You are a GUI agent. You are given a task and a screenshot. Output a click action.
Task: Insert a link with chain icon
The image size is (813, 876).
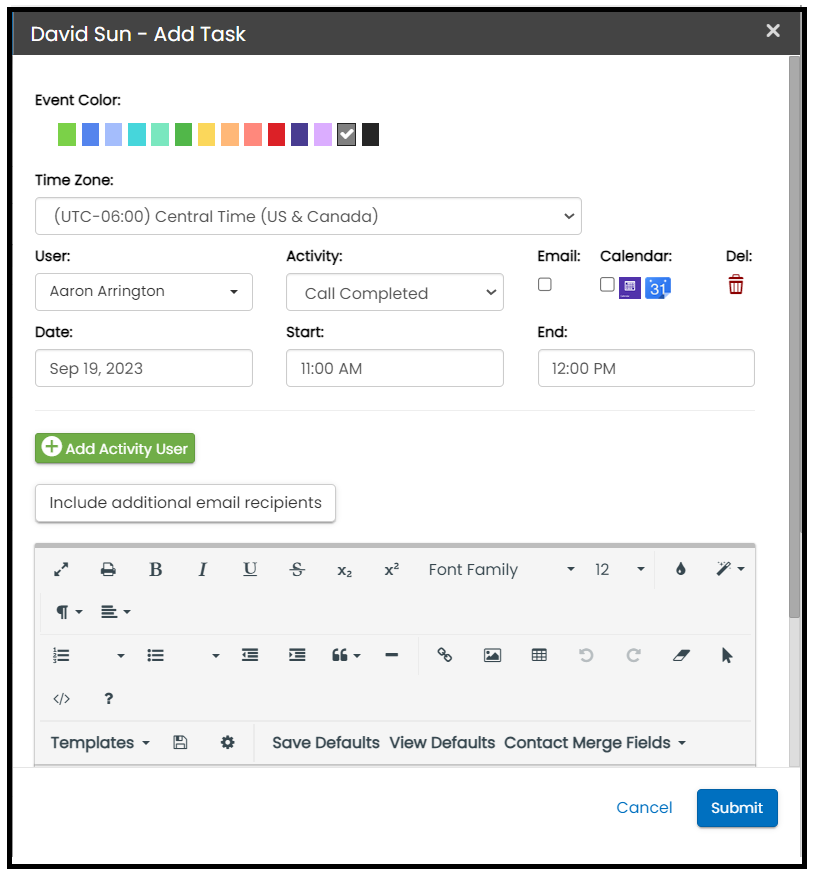[445, 655]
